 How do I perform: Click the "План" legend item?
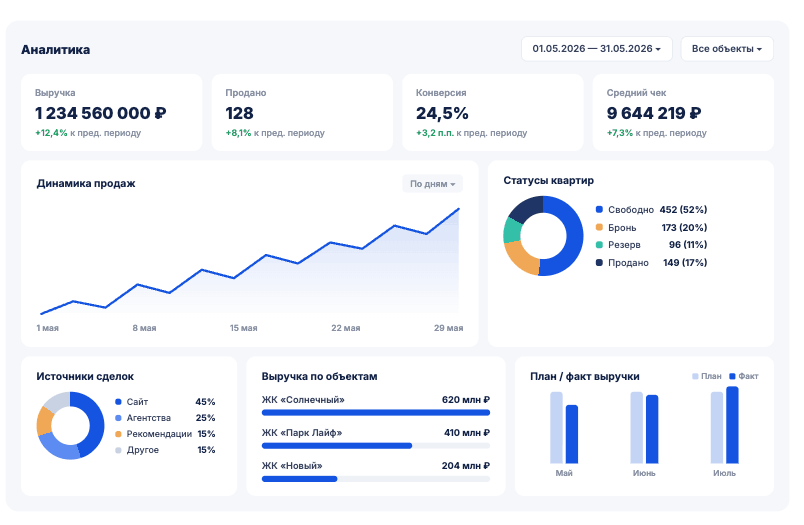707,376
